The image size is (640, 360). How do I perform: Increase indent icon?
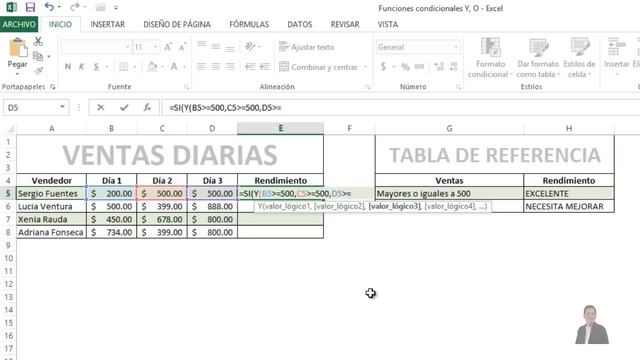click(264, 66)
